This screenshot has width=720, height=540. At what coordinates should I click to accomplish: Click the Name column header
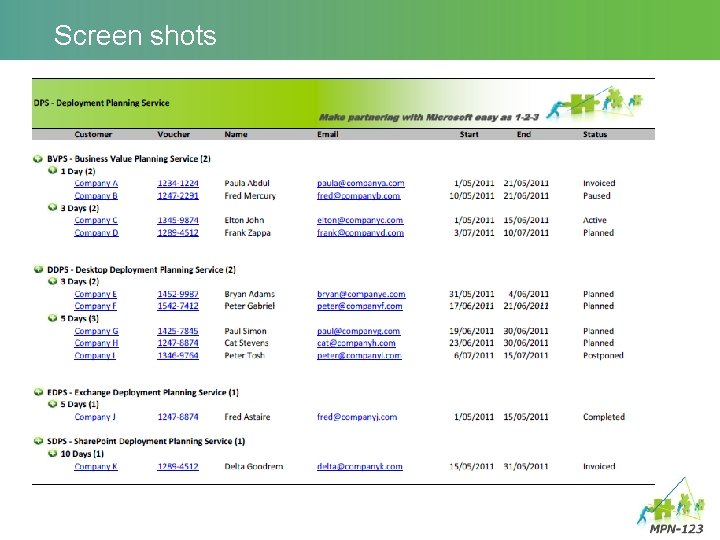point(236,134)
